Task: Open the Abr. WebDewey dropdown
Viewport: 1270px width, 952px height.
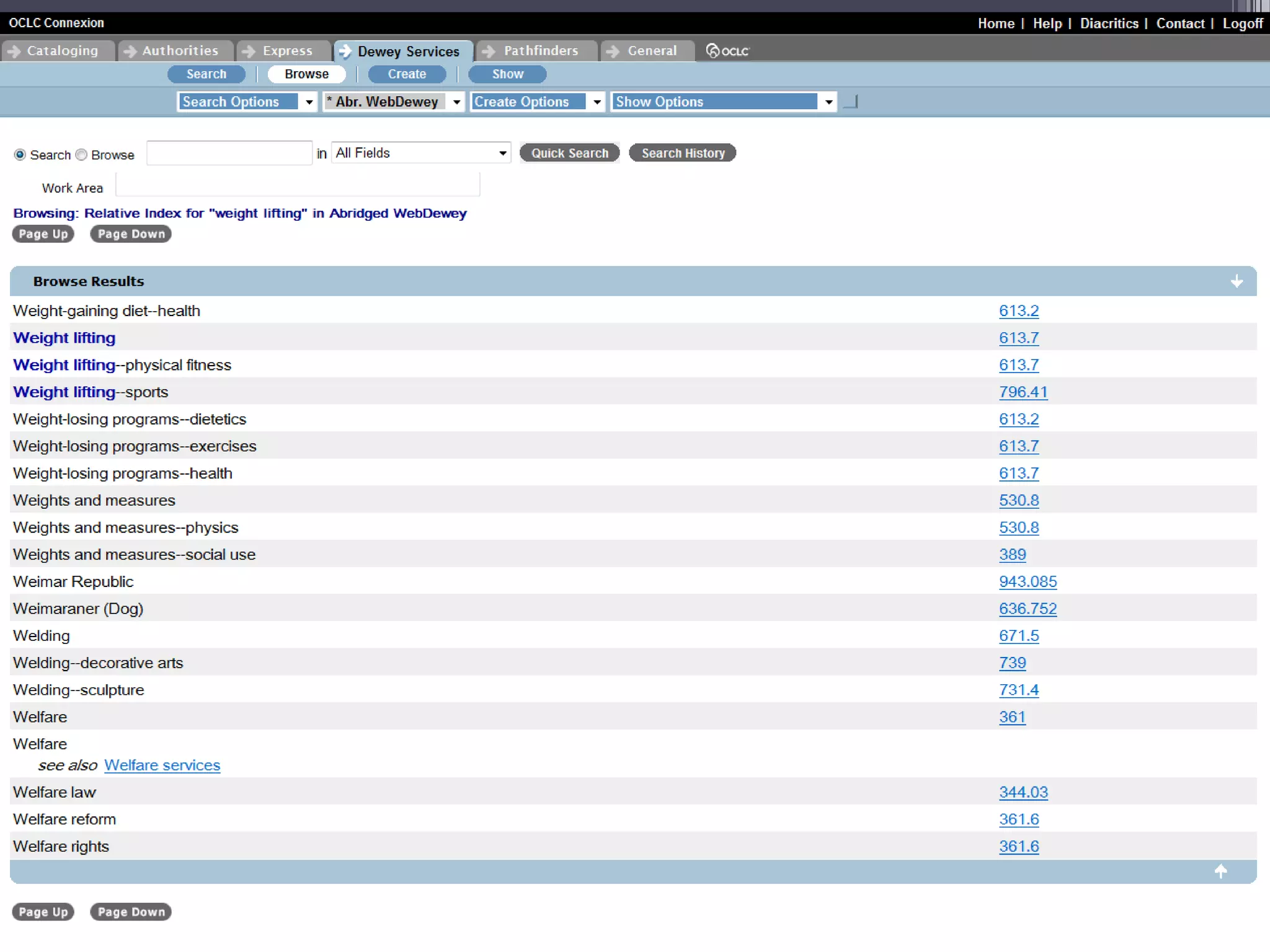Action: (x=393, y=102)
